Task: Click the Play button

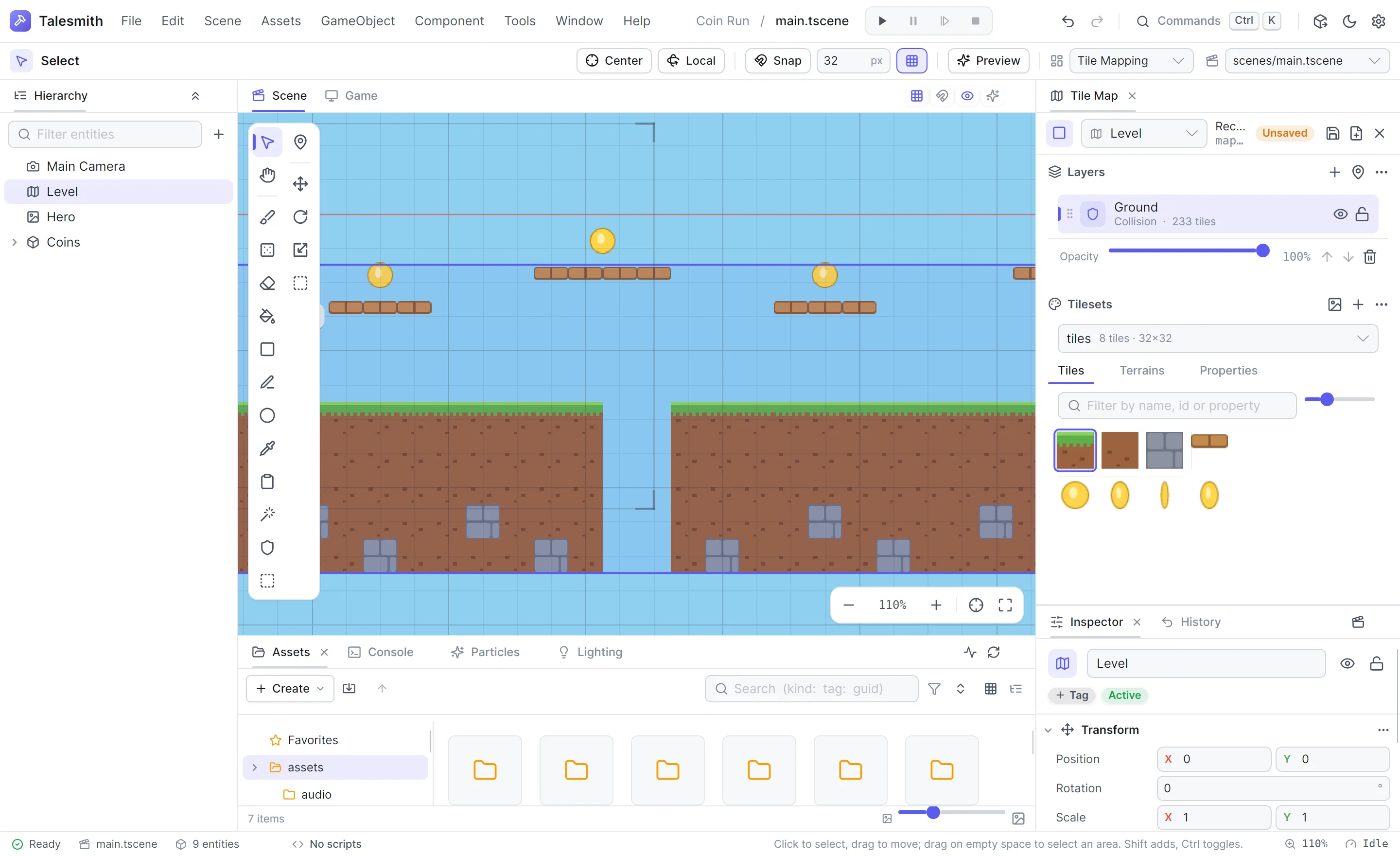Action: click(x=882, y=21)
